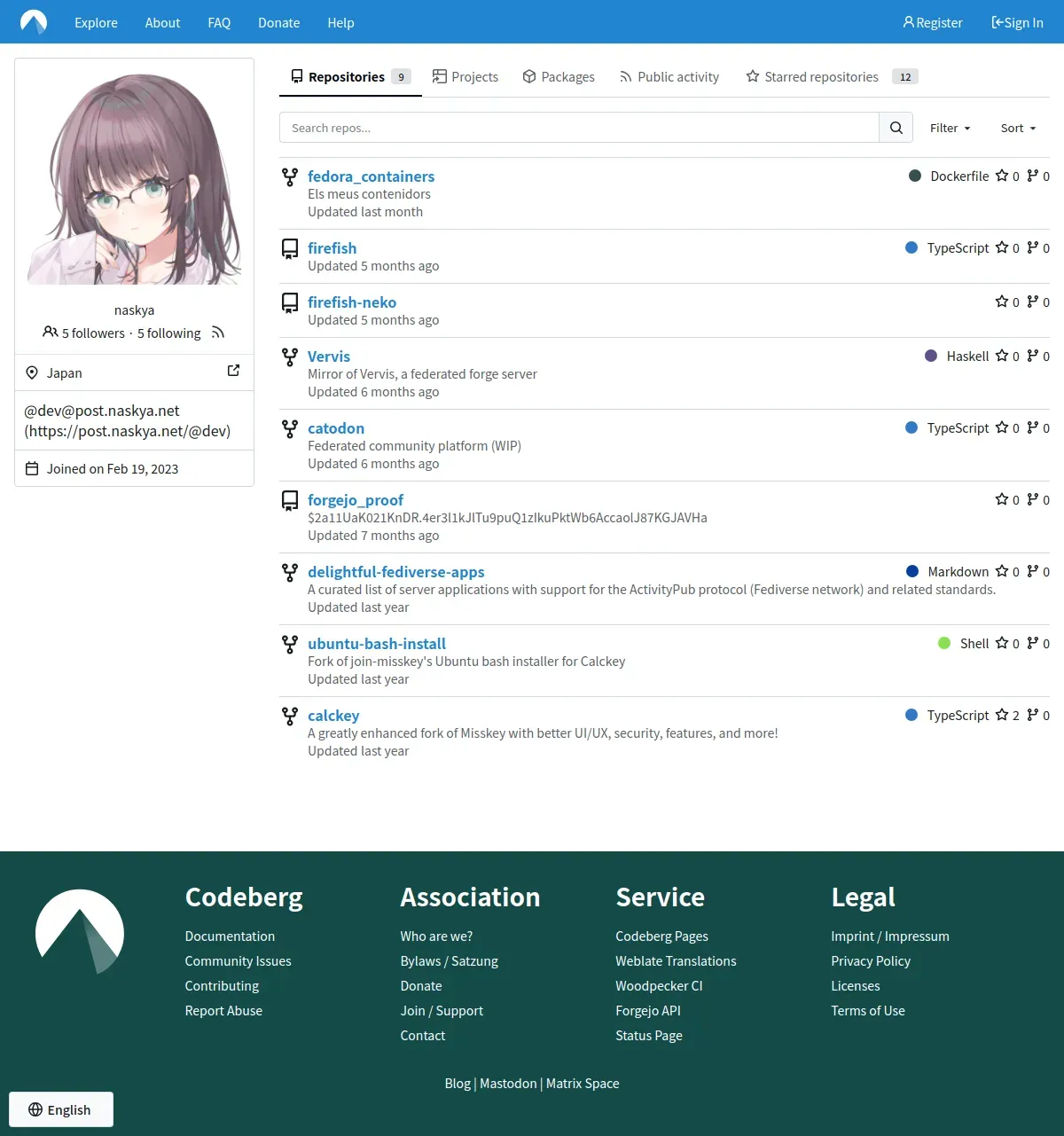Viewport: 1064px width, 1136px height.
Task: Open Status Page footer link
Action: point(649,1035)
